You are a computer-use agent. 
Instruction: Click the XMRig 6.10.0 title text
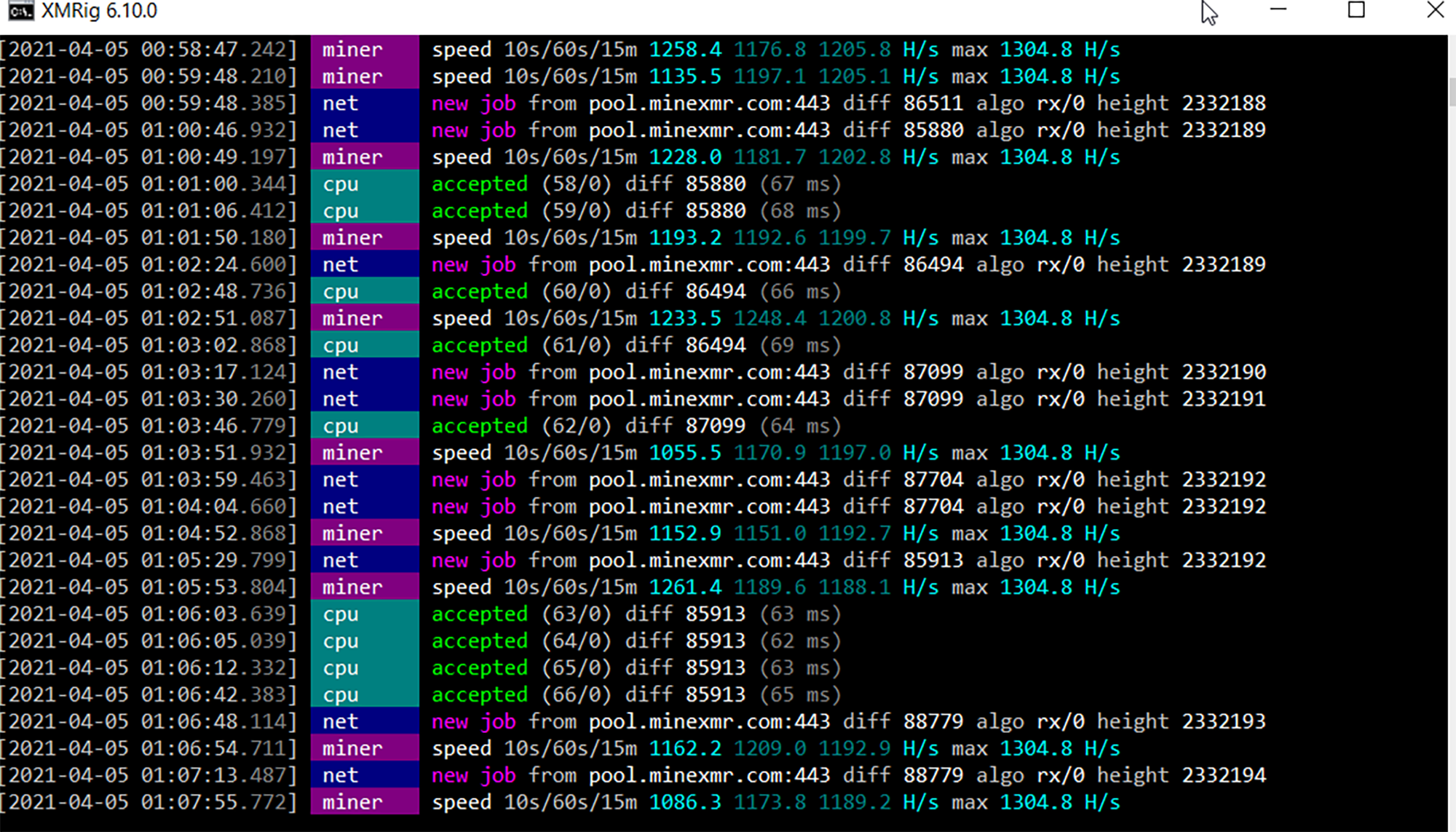click(99, 11)
